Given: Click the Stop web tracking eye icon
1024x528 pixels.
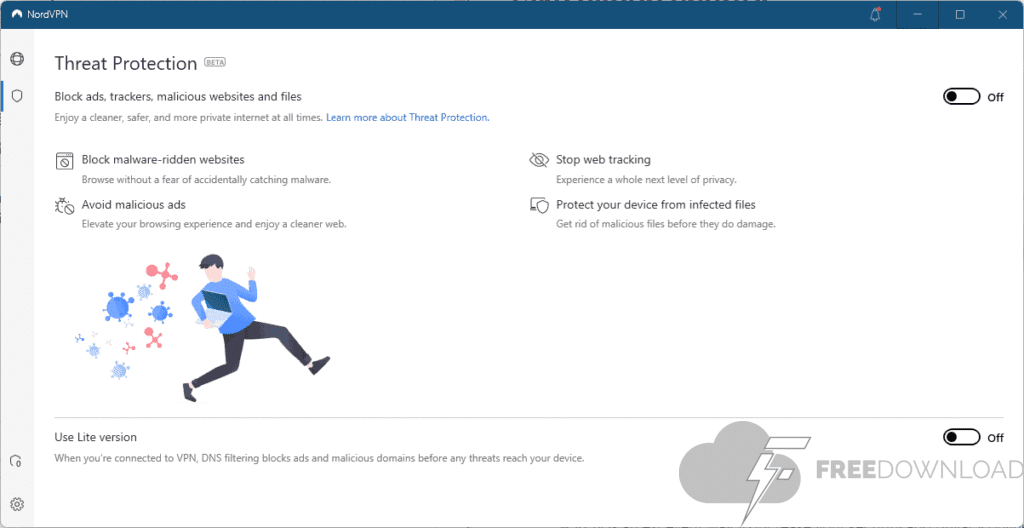Looking at the screenshot, I should pyautogui.click(x=539, y=160).
